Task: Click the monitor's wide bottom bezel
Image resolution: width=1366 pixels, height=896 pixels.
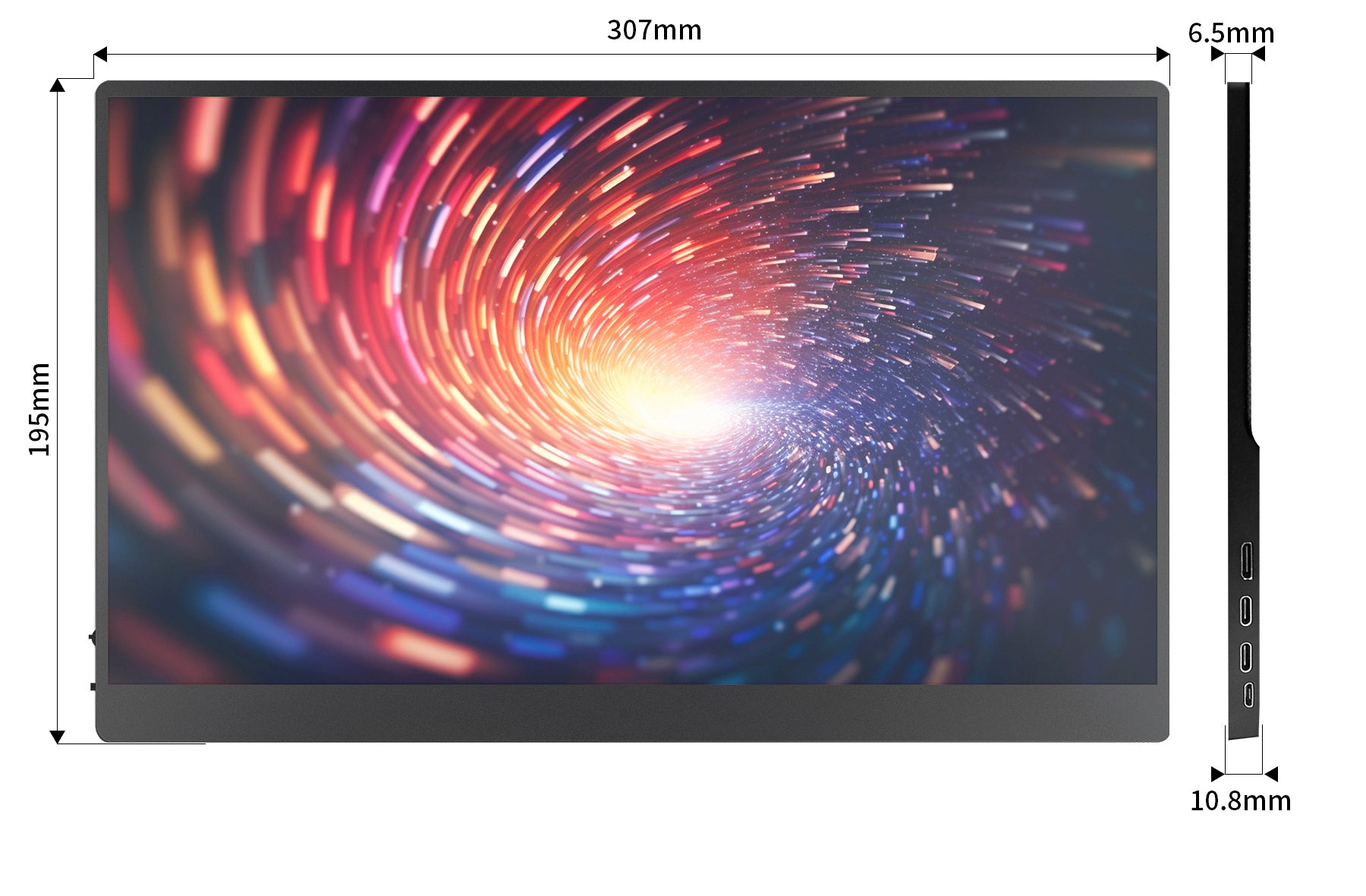Action: click(631, 713)
